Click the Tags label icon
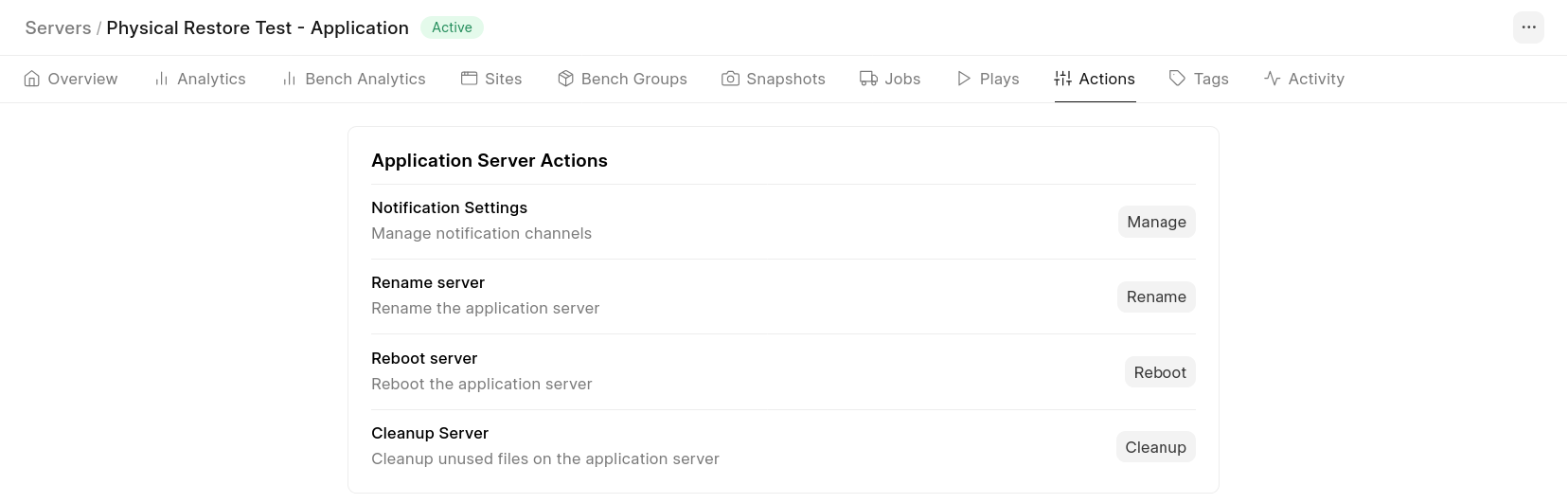The height and width of the screenshot is (503, 1568). [1177, 79]
